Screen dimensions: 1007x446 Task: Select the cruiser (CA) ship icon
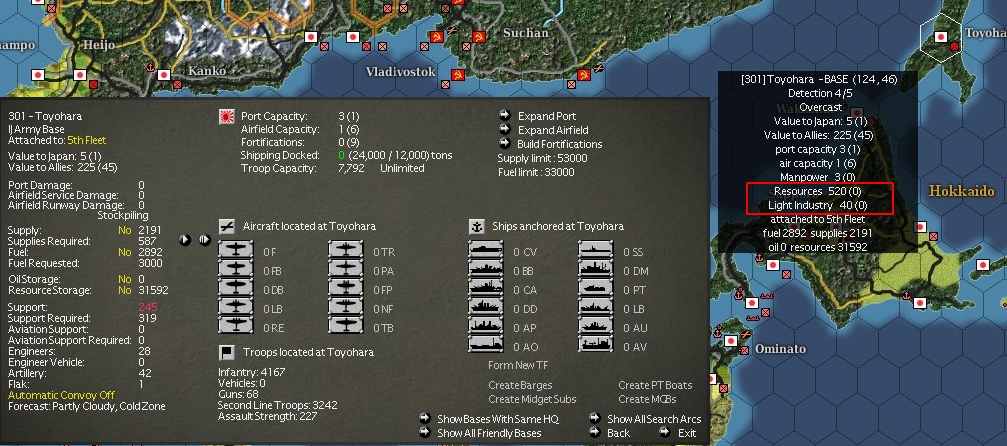(486, 289)
